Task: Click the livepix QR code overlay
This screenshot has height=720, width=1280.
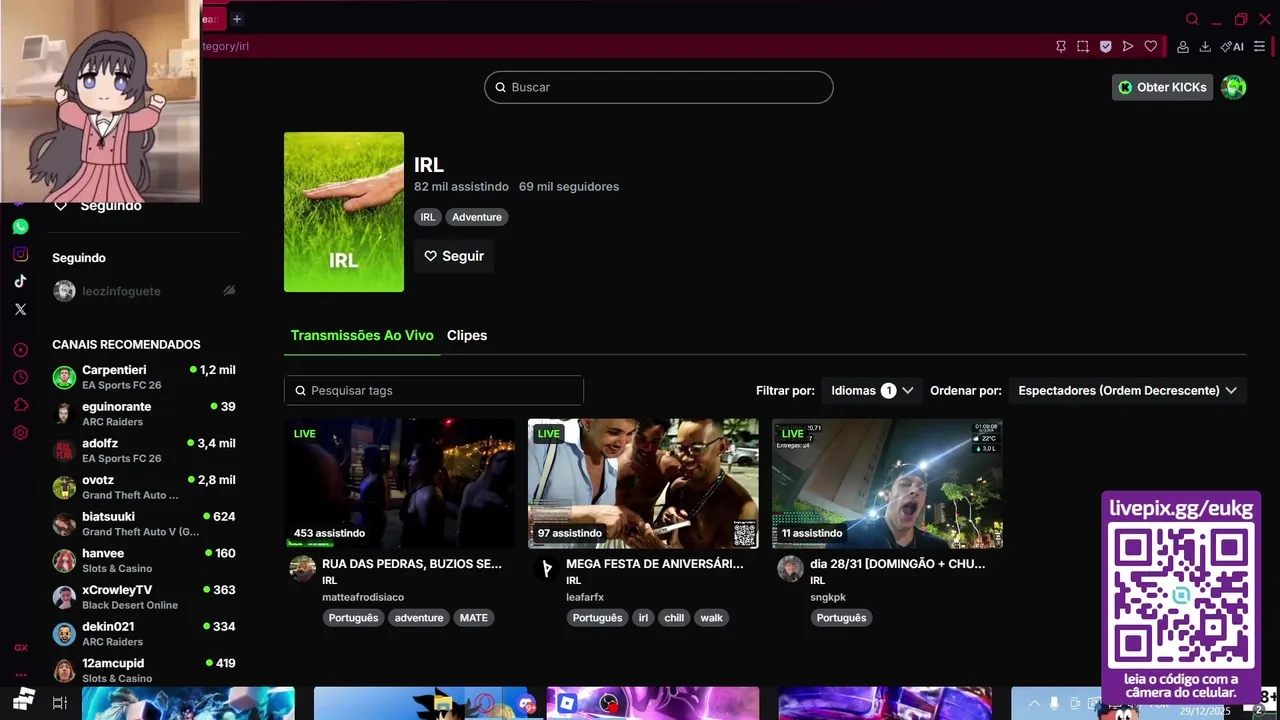Action: coord(1181,595)
